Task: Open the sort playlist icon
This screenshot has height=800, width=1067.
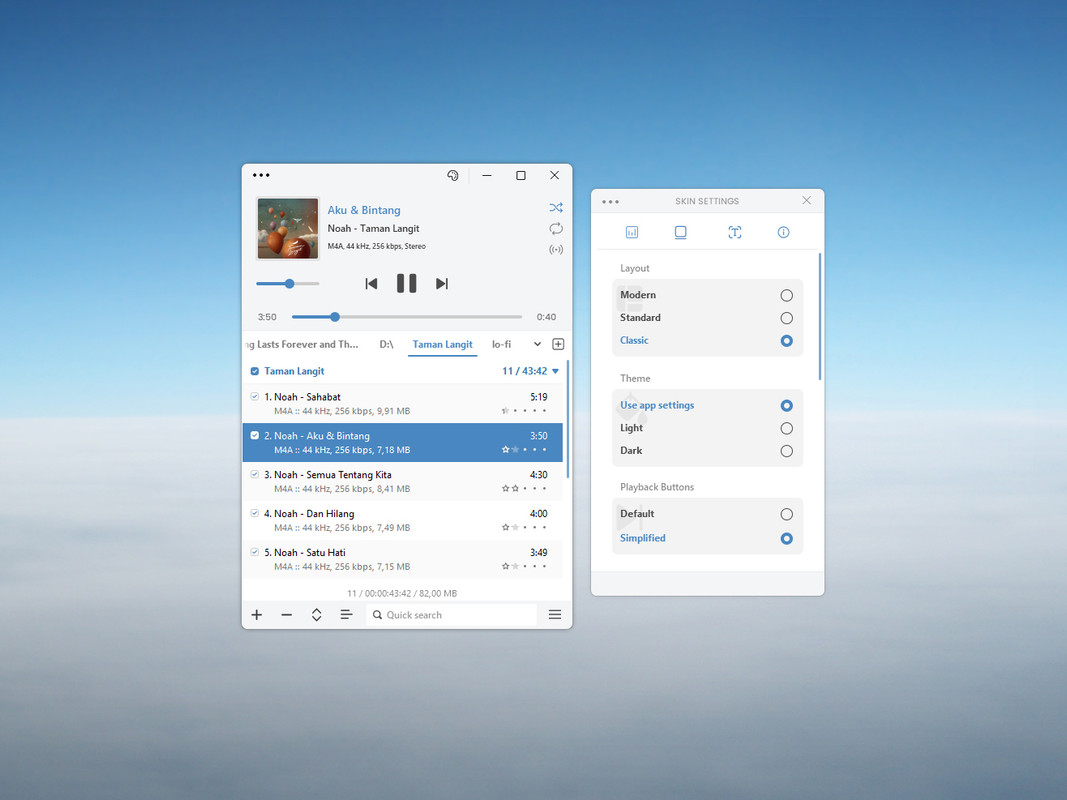Action: tap(316, 615)
